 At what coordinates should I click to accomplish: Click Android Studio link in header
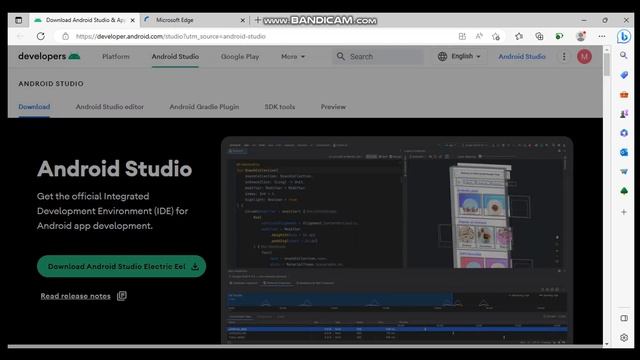click(x=522, y=57)
